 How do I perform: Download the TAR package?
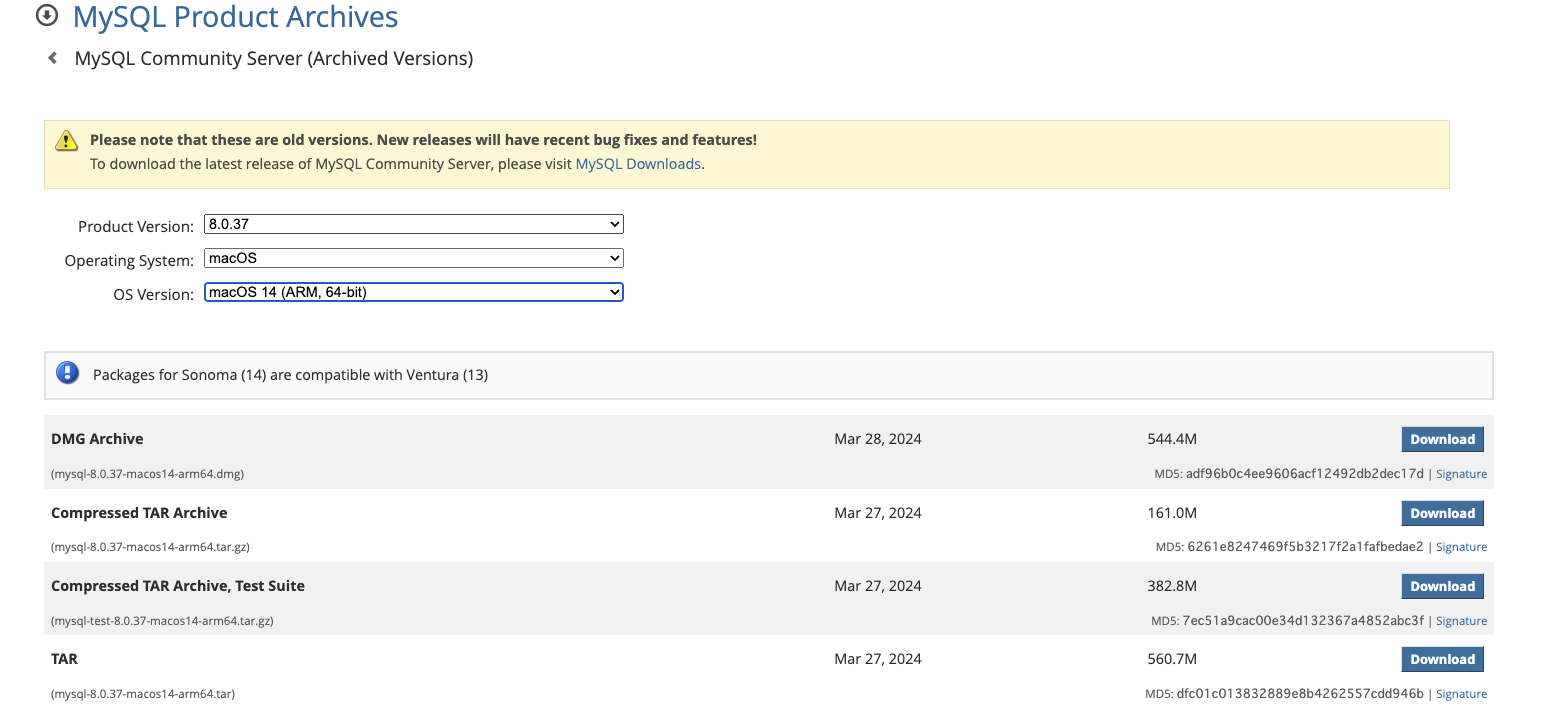coord(1442,659)
